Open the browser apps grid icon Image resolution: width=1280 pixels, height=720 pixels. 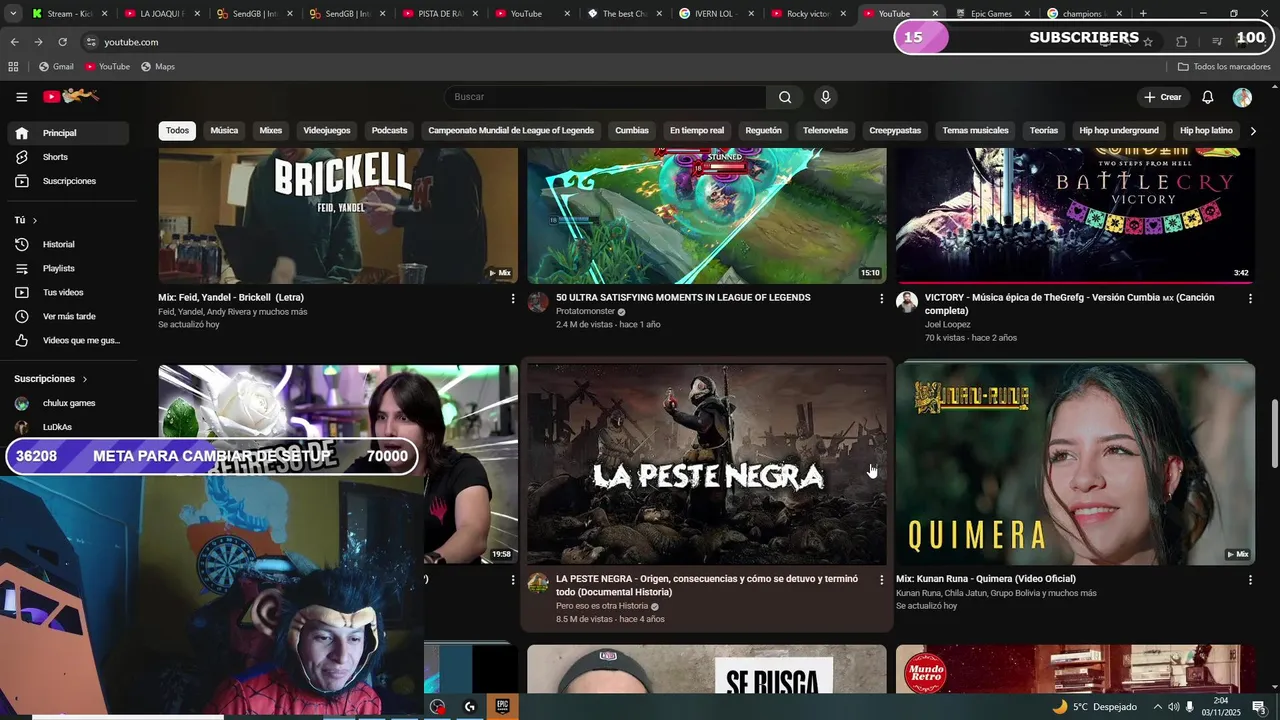[13, 66]
